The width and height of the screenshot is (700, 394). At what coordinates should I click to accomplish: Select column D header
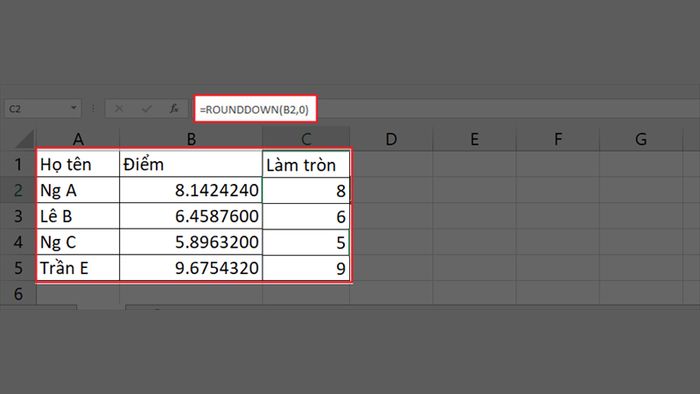pos(391,139)
